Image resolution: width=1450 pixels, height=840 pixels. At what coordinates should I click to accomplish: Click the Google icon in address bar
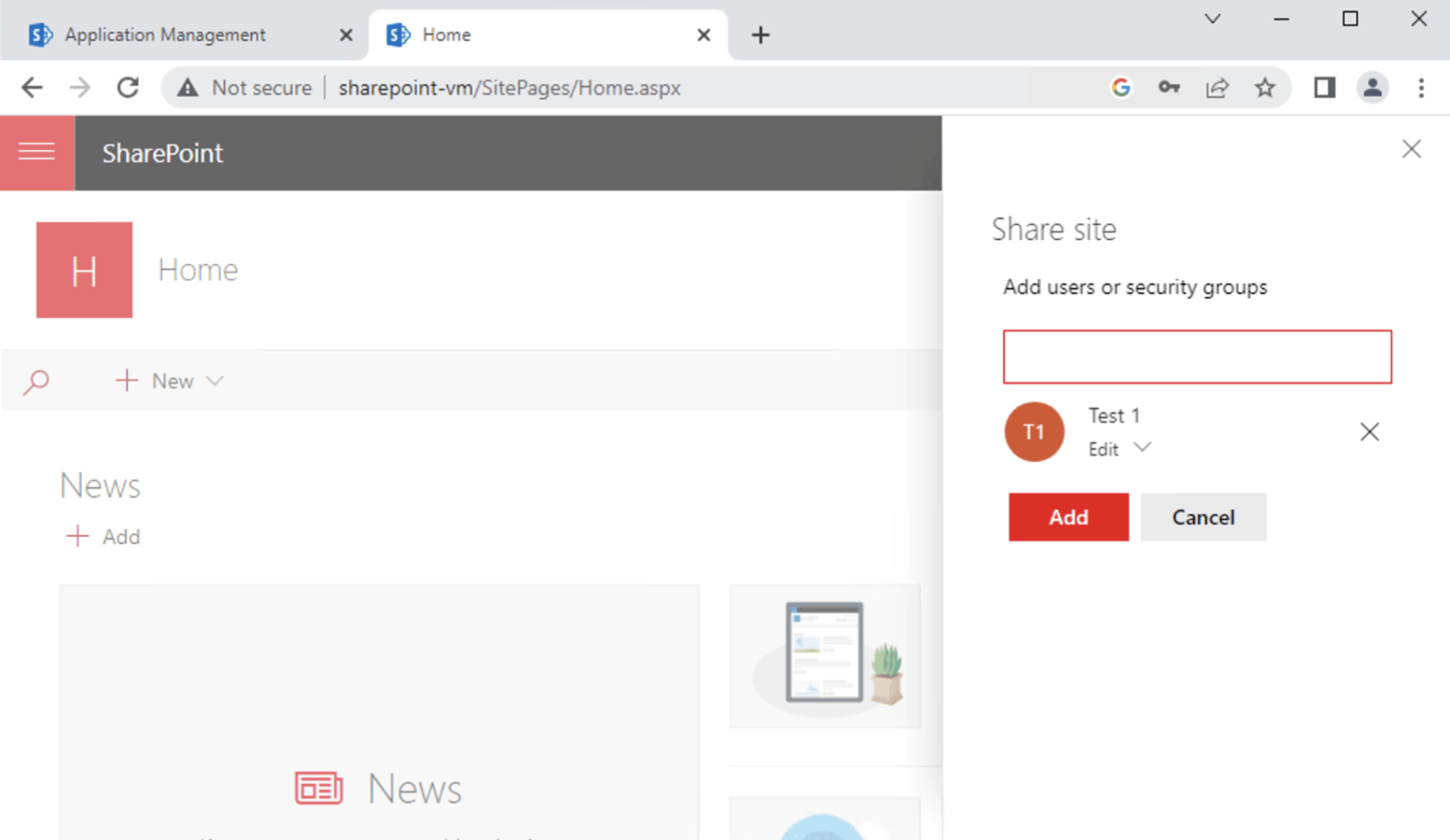point(1121,88)
